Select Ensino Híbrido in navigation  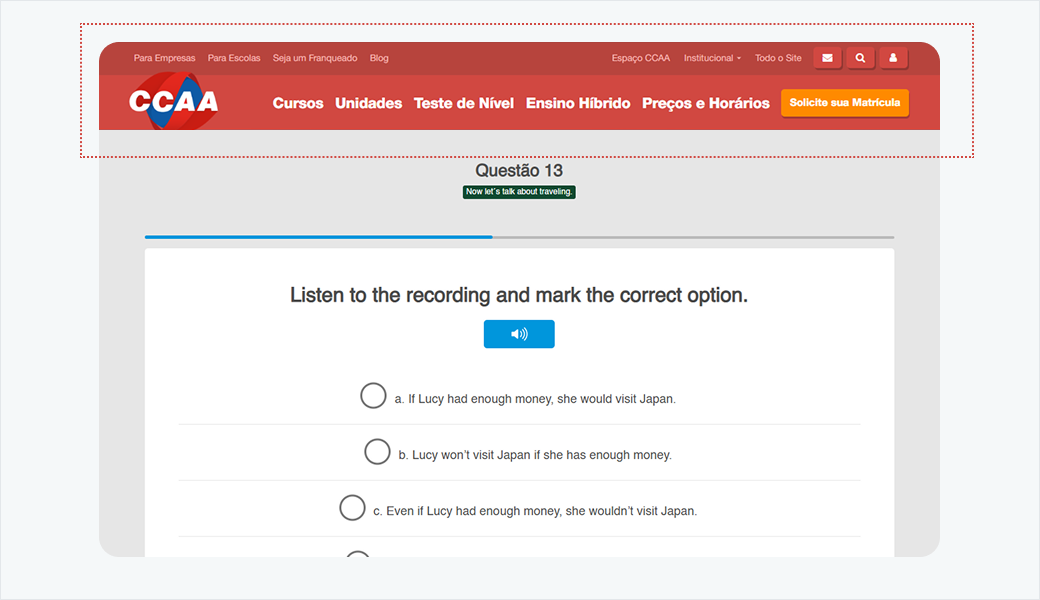578,103
